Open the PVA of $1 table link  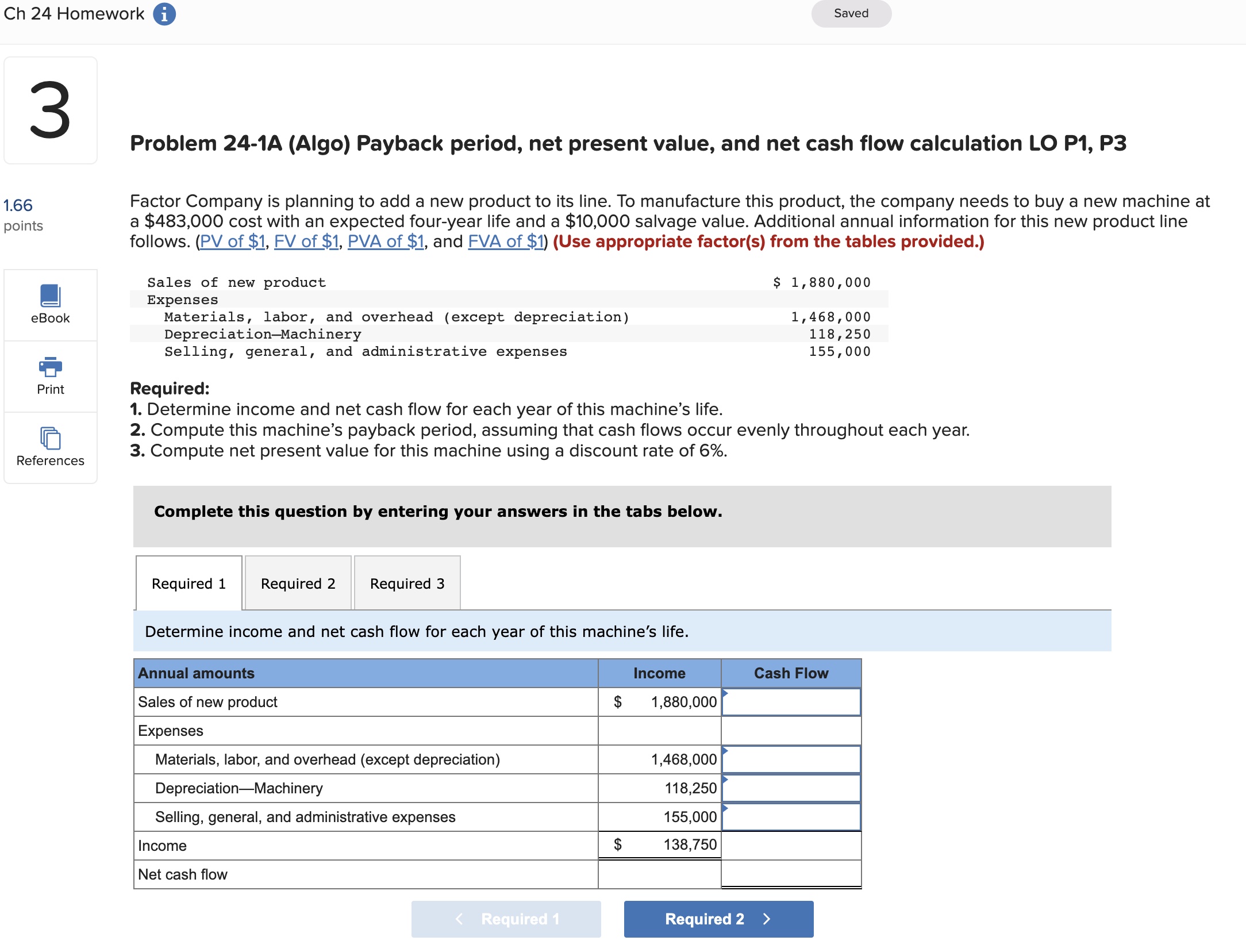[386, 241]
